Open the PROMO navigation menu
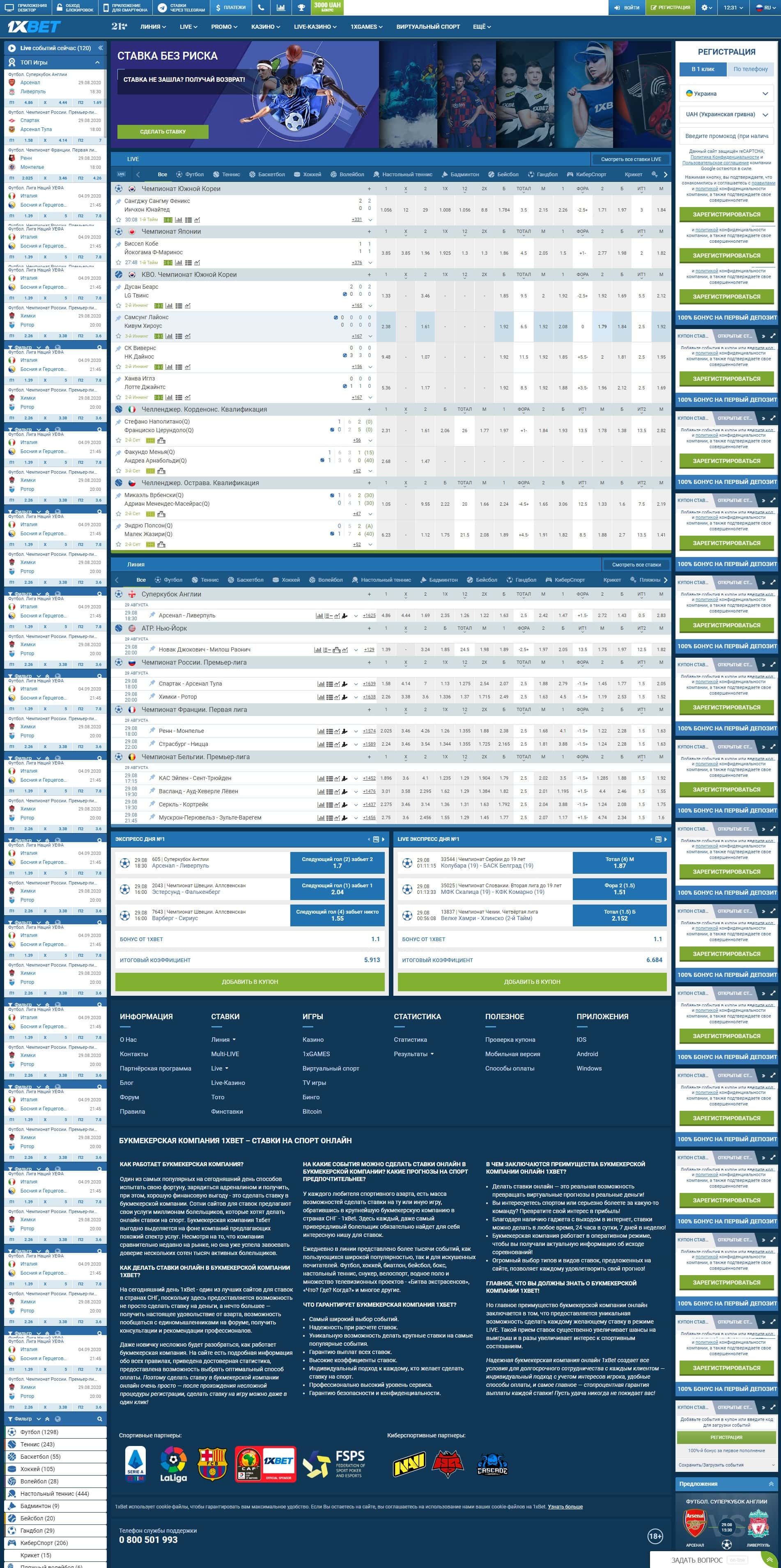The image size is (781, 1568). [x=224, y=27]
